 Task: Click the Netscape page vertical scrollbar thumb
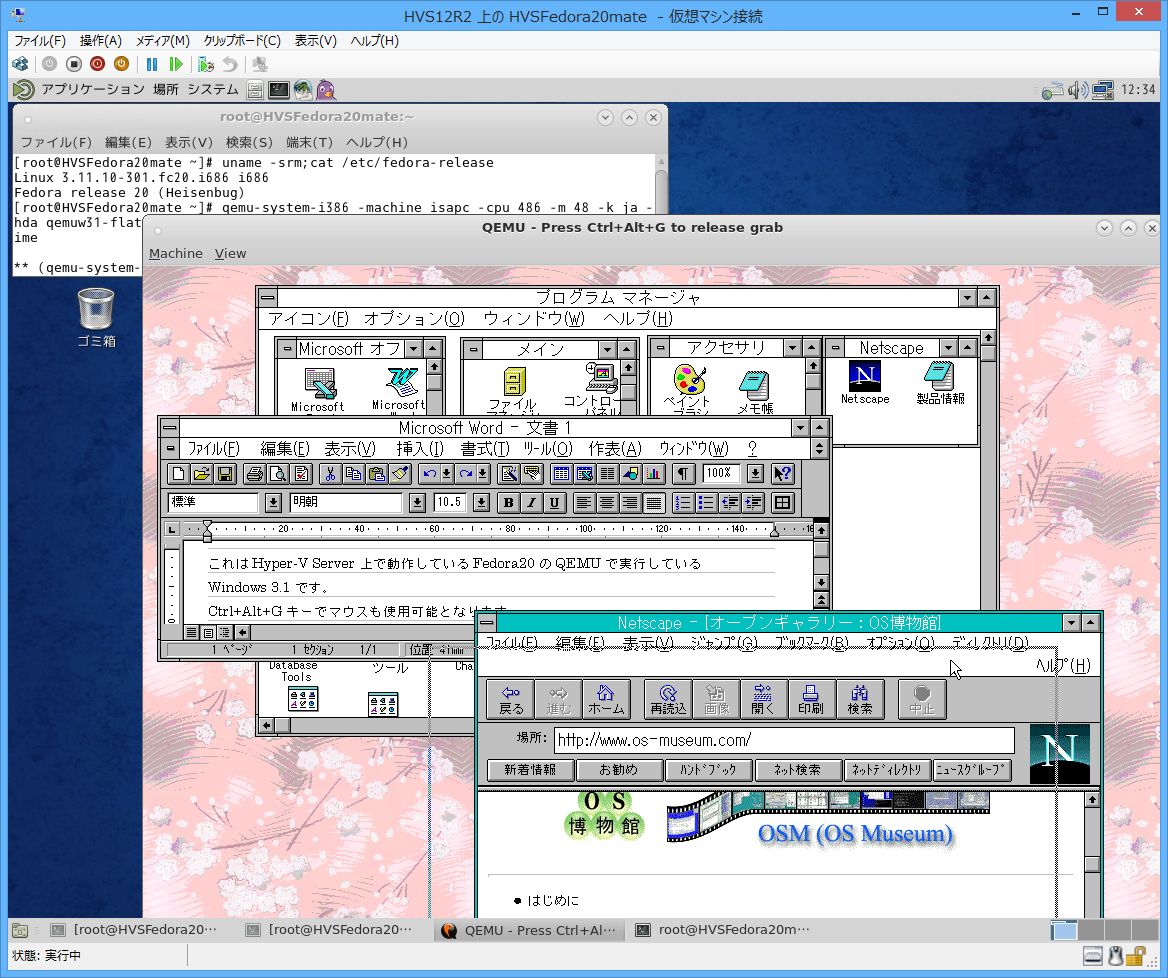(x=1092, y=864)
